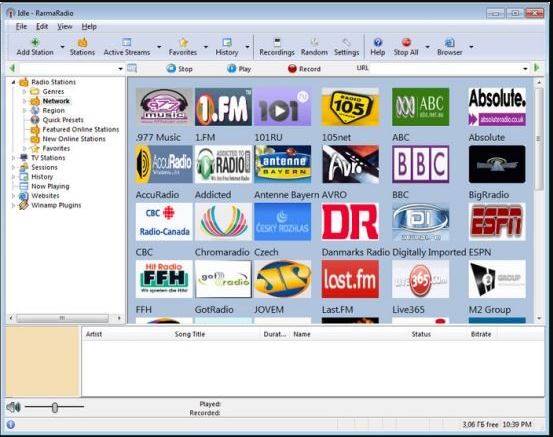Sort by the Song Title column header
Screen dimensions: 553x437
click(190, 334)
